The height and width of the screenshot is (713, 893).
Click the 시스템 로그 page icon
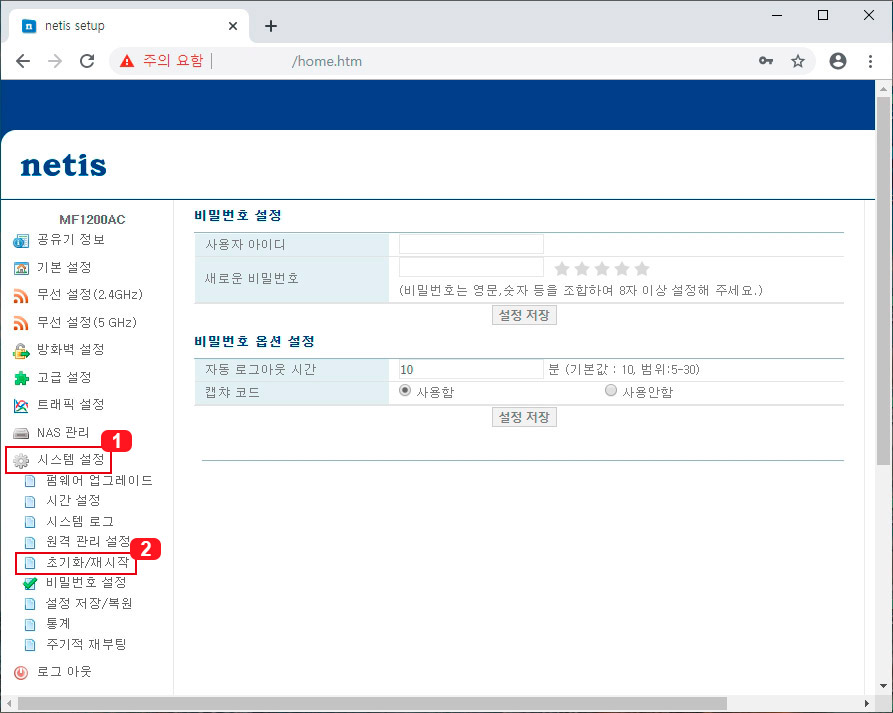pyautogui.click(x=30, y=522)
